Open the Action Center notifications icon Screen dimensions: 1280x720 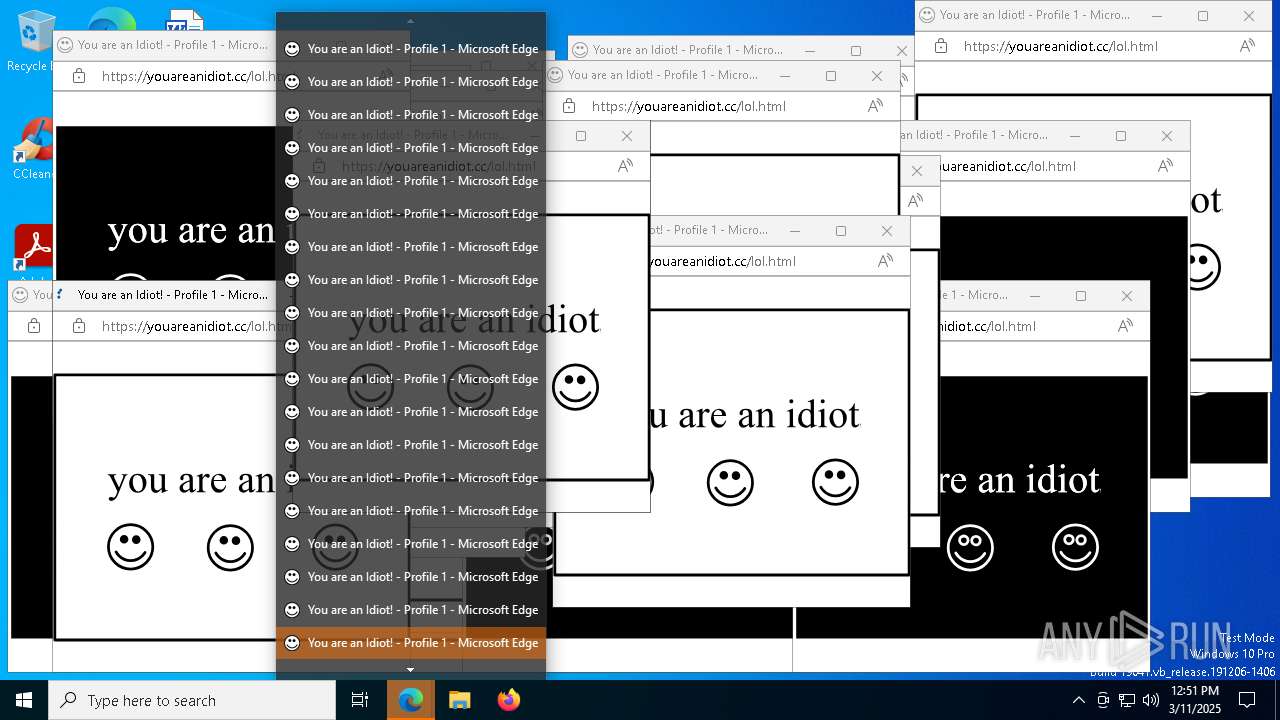(1247, 700)
